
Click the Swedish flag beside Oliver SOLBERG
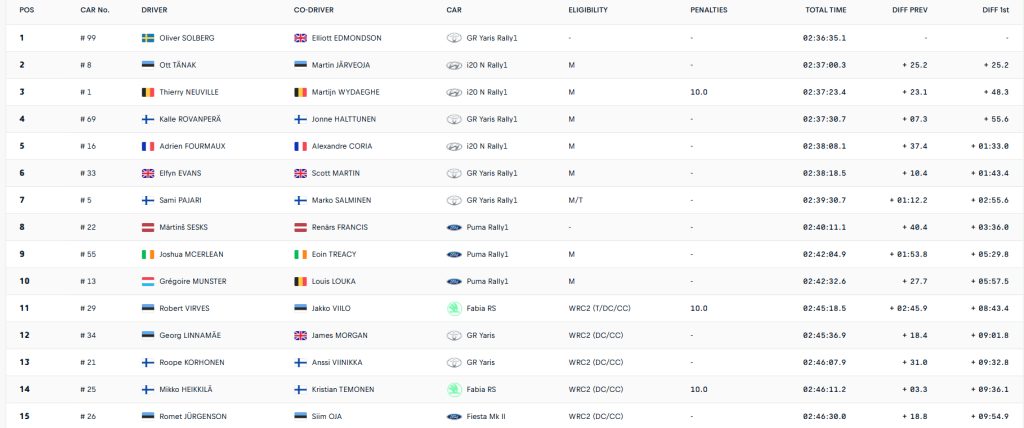148,38
